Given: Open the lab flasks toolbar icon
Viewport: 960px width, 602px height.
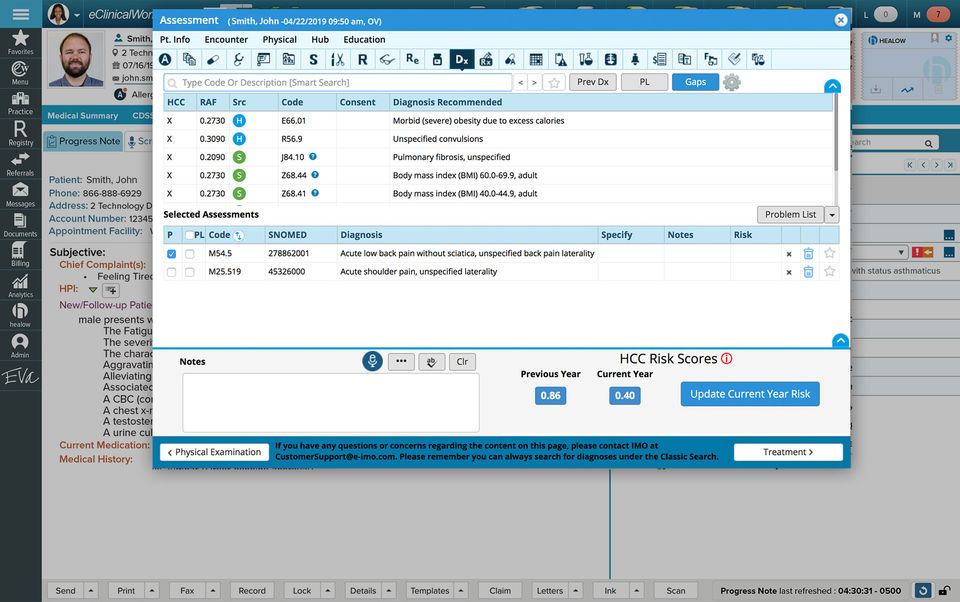Looking at the screenshot, I should click(586, 59).
